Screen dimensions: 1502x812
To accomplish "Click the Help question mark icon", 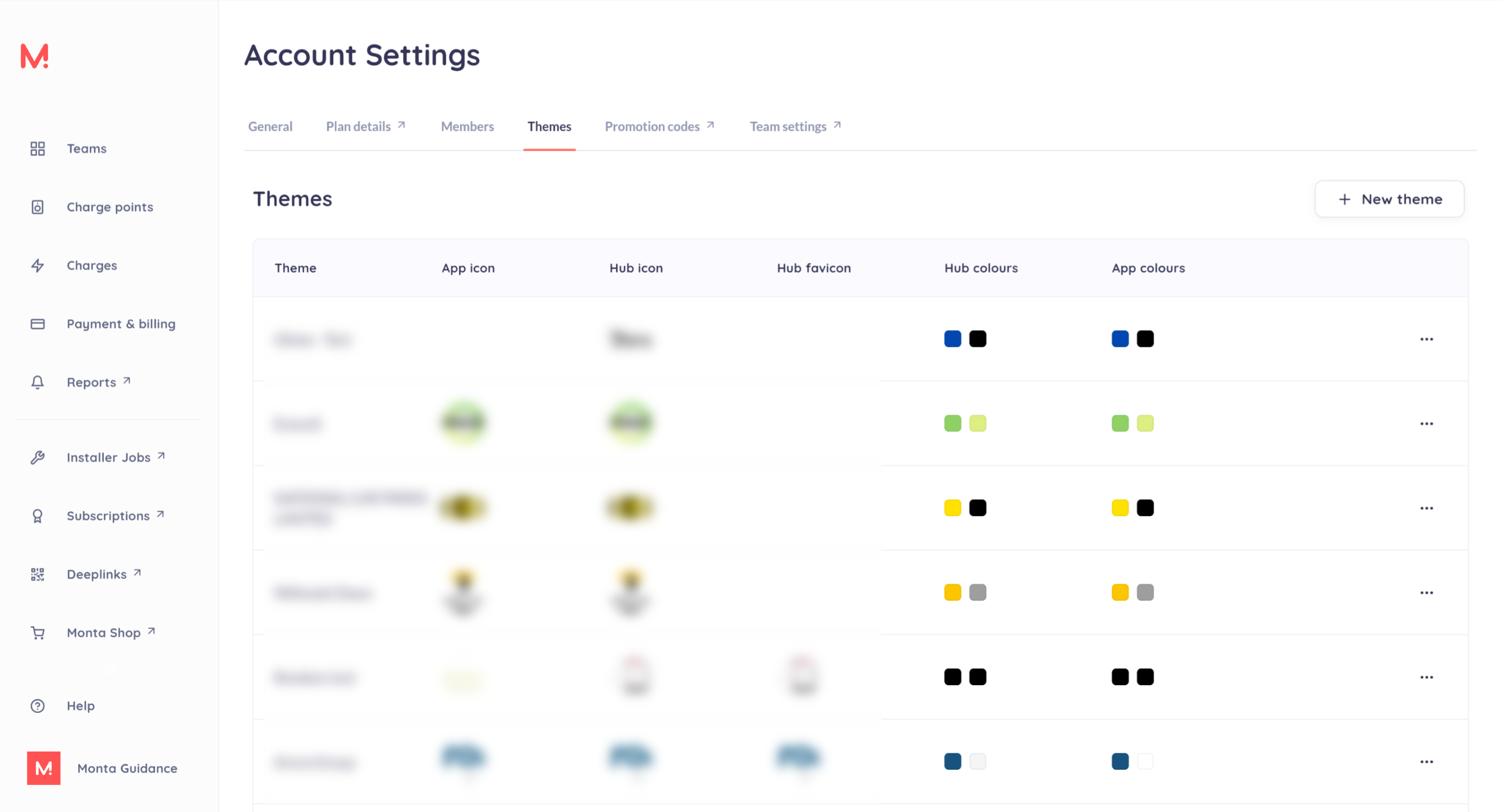I will (38, 706).
